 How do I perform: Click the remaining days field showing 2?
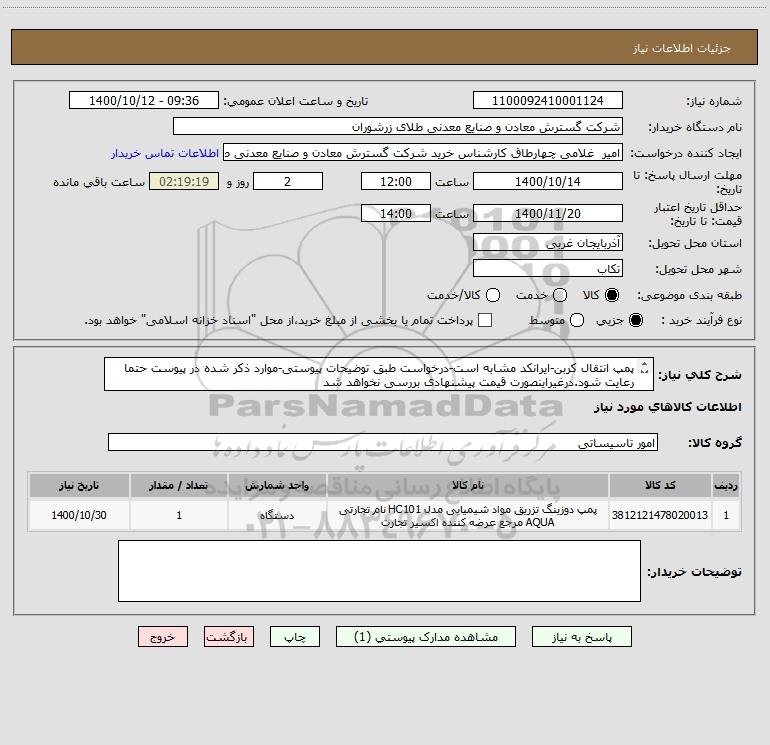click(288, 181)
